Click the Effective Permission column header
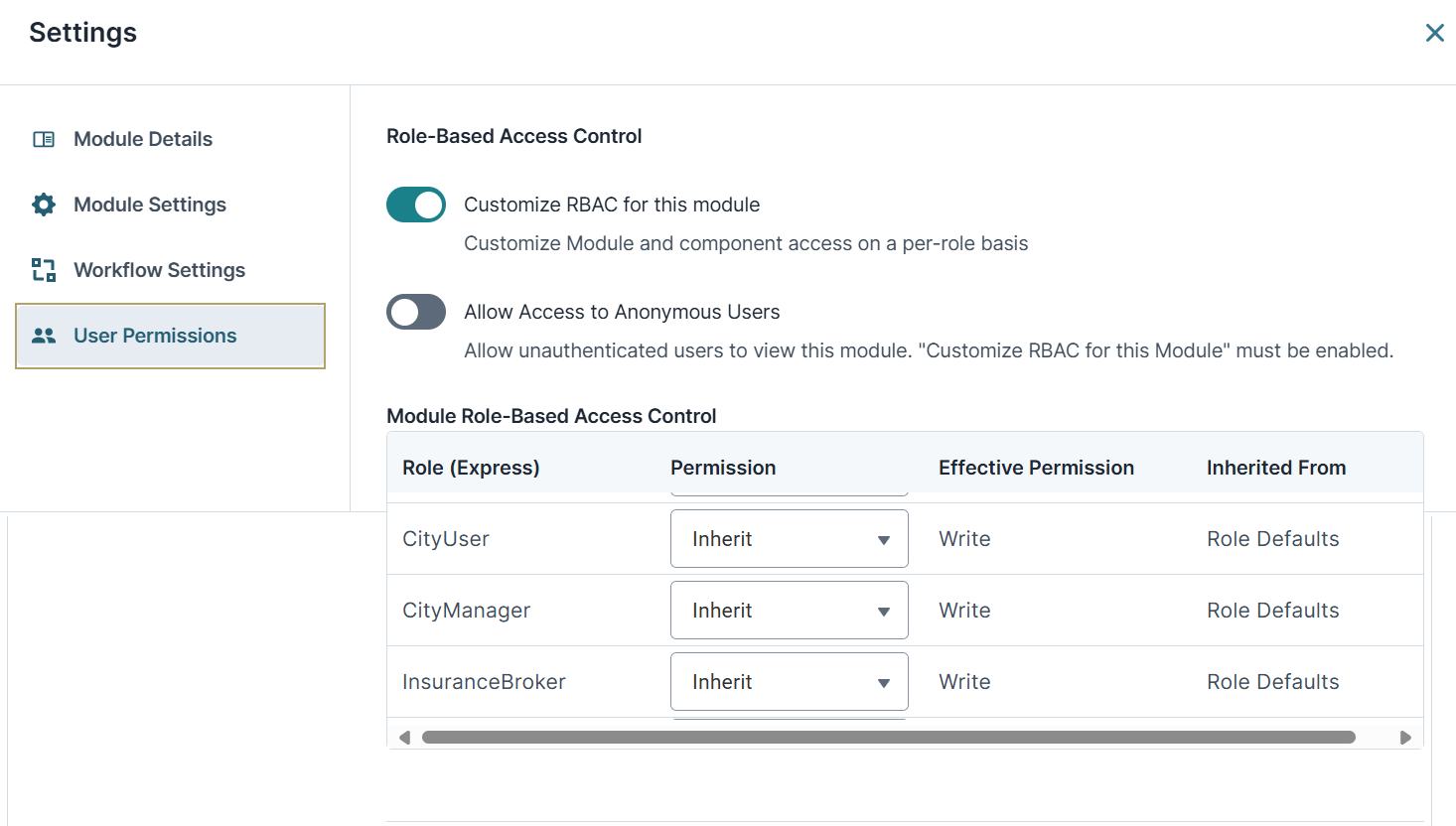The width and height of the screenshot is (1456, 826). (1036, 468)
